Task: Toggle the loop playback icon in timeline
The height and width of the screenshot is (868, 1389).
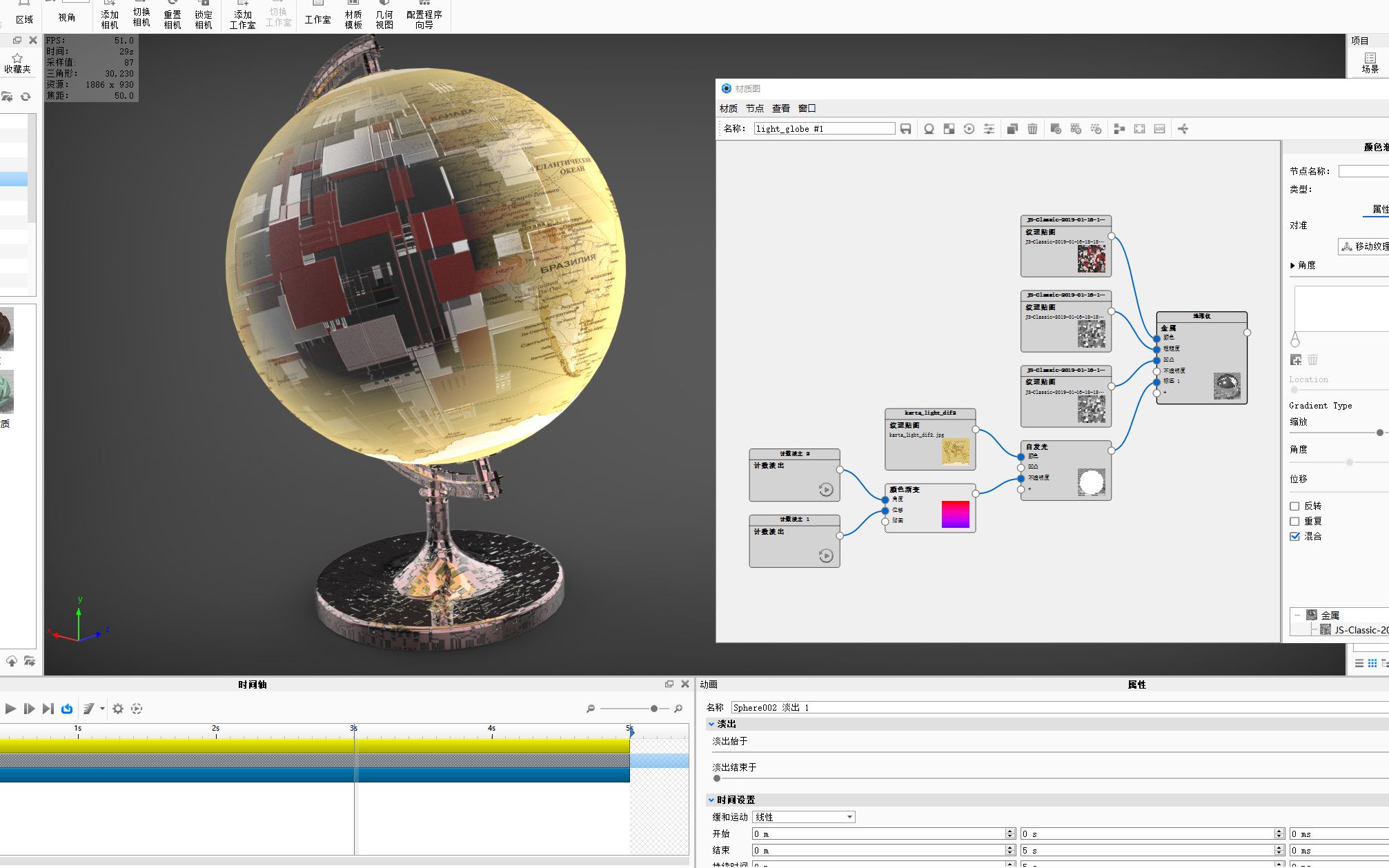Action: pyautogui.click(x=67, y=709)
